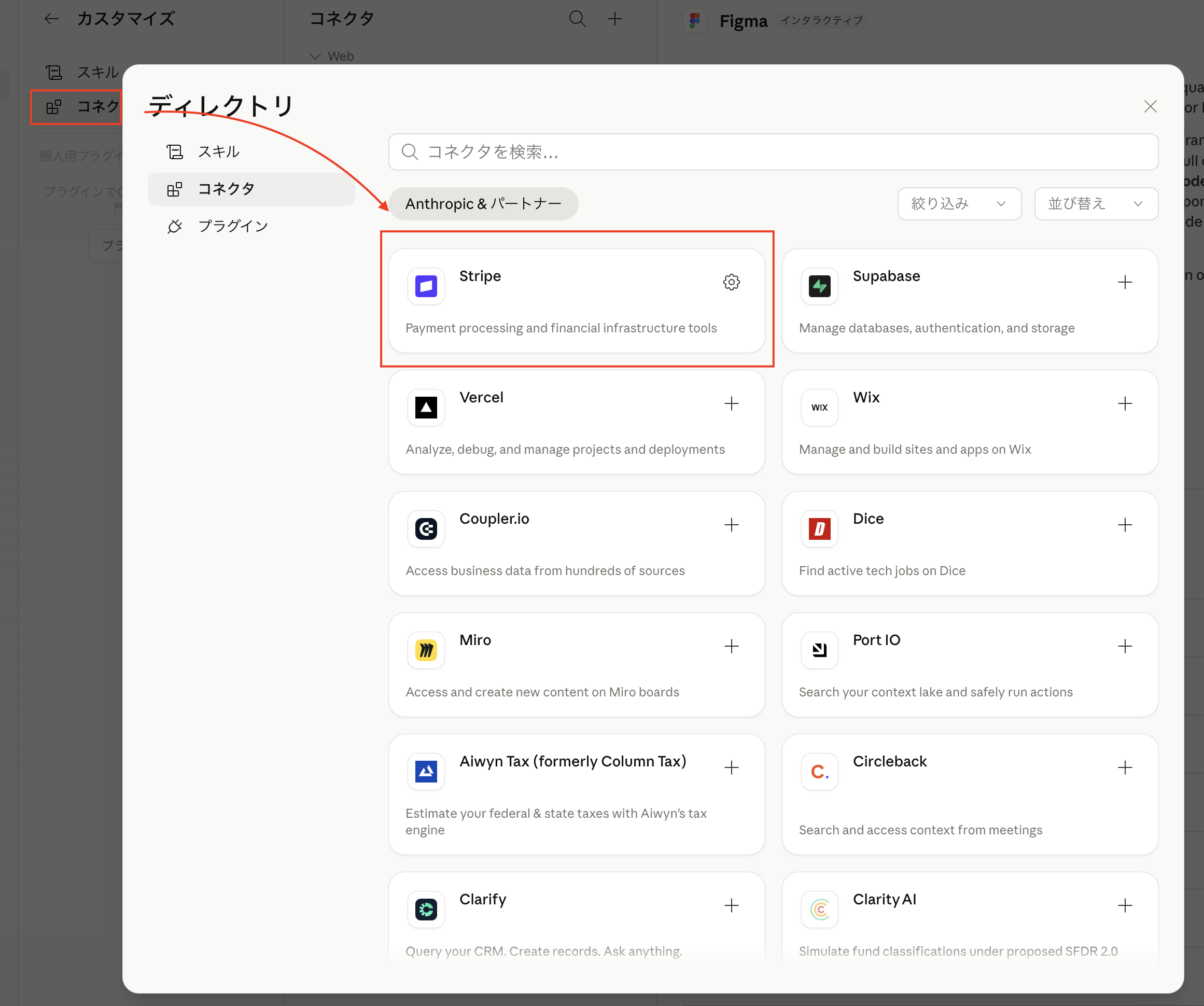
Task: Add the Miro connector
Action: click(731, 646)
